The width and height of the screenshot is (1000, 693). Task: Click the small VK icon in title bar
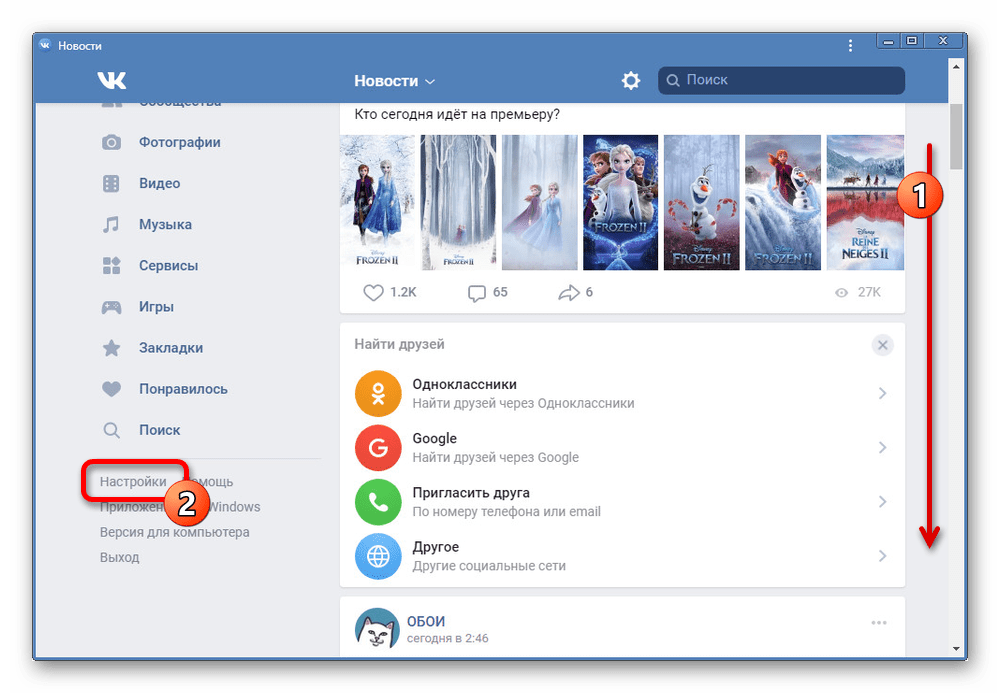pos(45,45)
